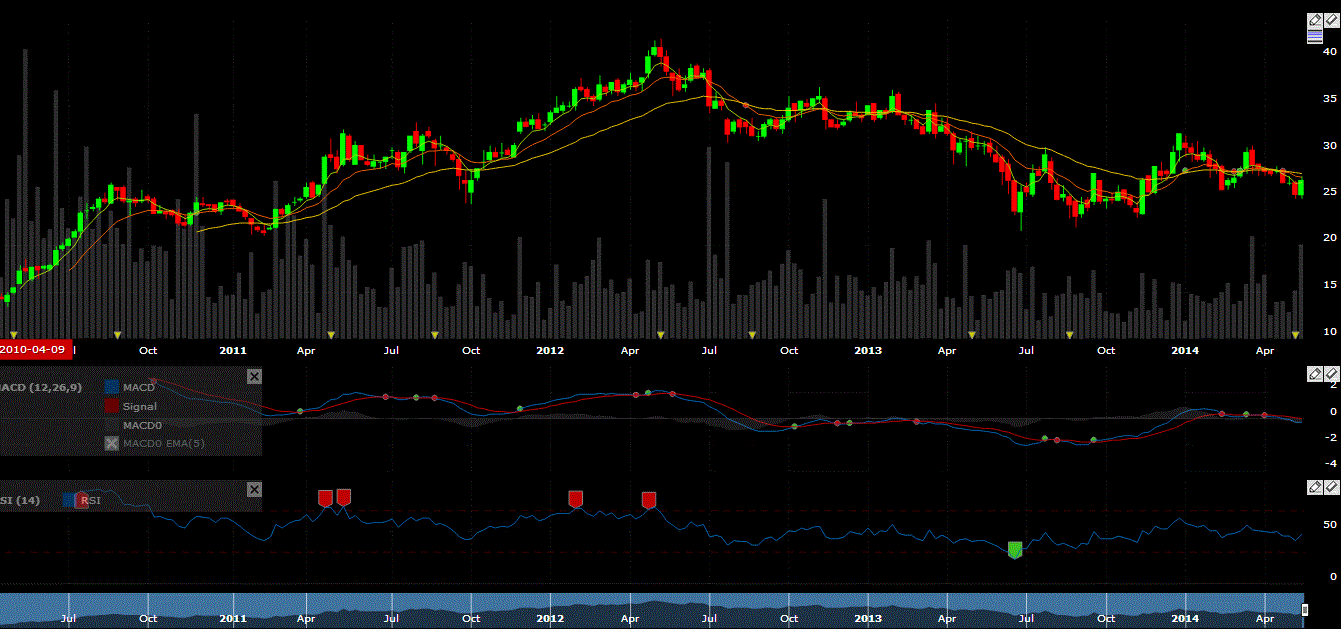Image resolution: width=1341 pixels, height=629 pixels.
Task: Click the red RSI flag near February 2012
Action: [x=575, y=499]
